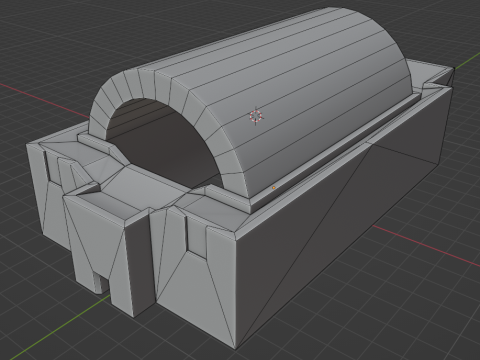Click the orange object origin dot
The height and width of the screenshot is (360, 480).
[x=274, y=188]
